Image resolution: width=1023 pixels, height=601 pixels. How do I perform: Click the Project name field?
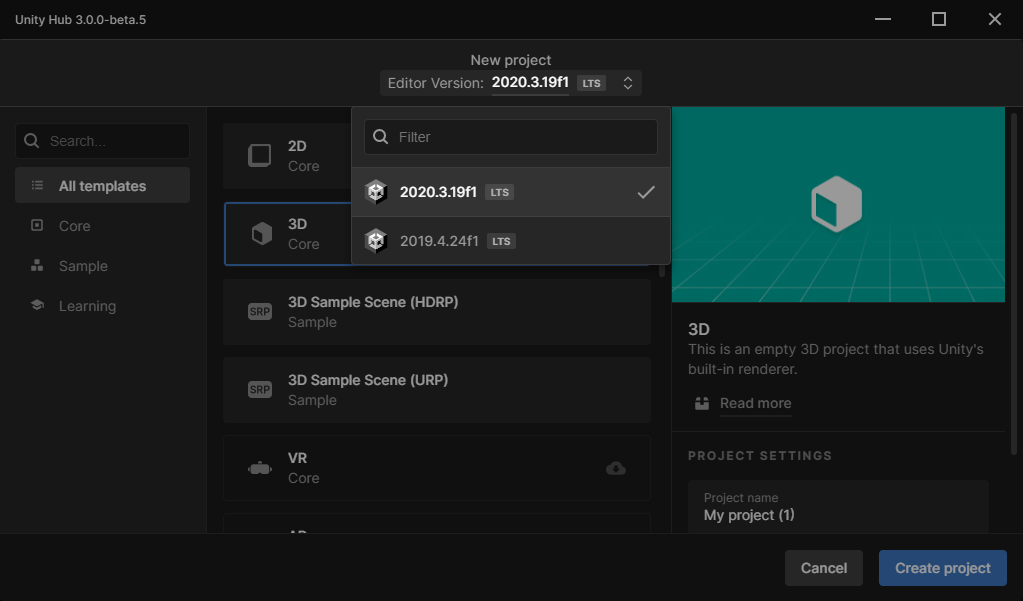tap(838, 507)
